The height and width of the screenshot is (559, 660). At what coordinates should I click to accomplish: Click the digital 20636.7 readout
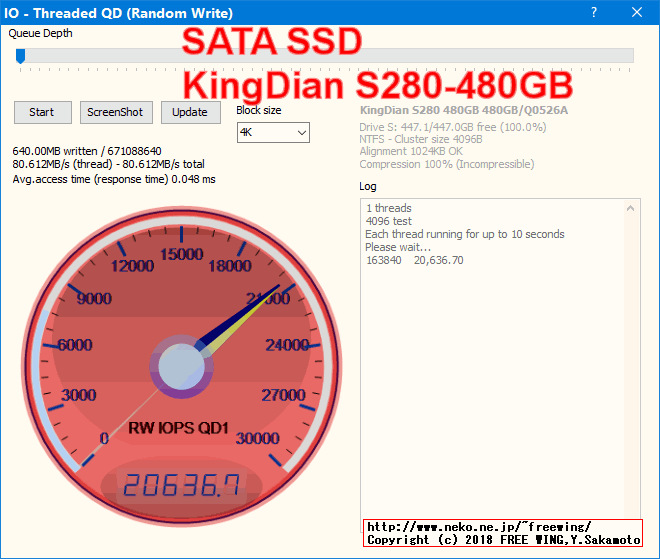[181, 484]
